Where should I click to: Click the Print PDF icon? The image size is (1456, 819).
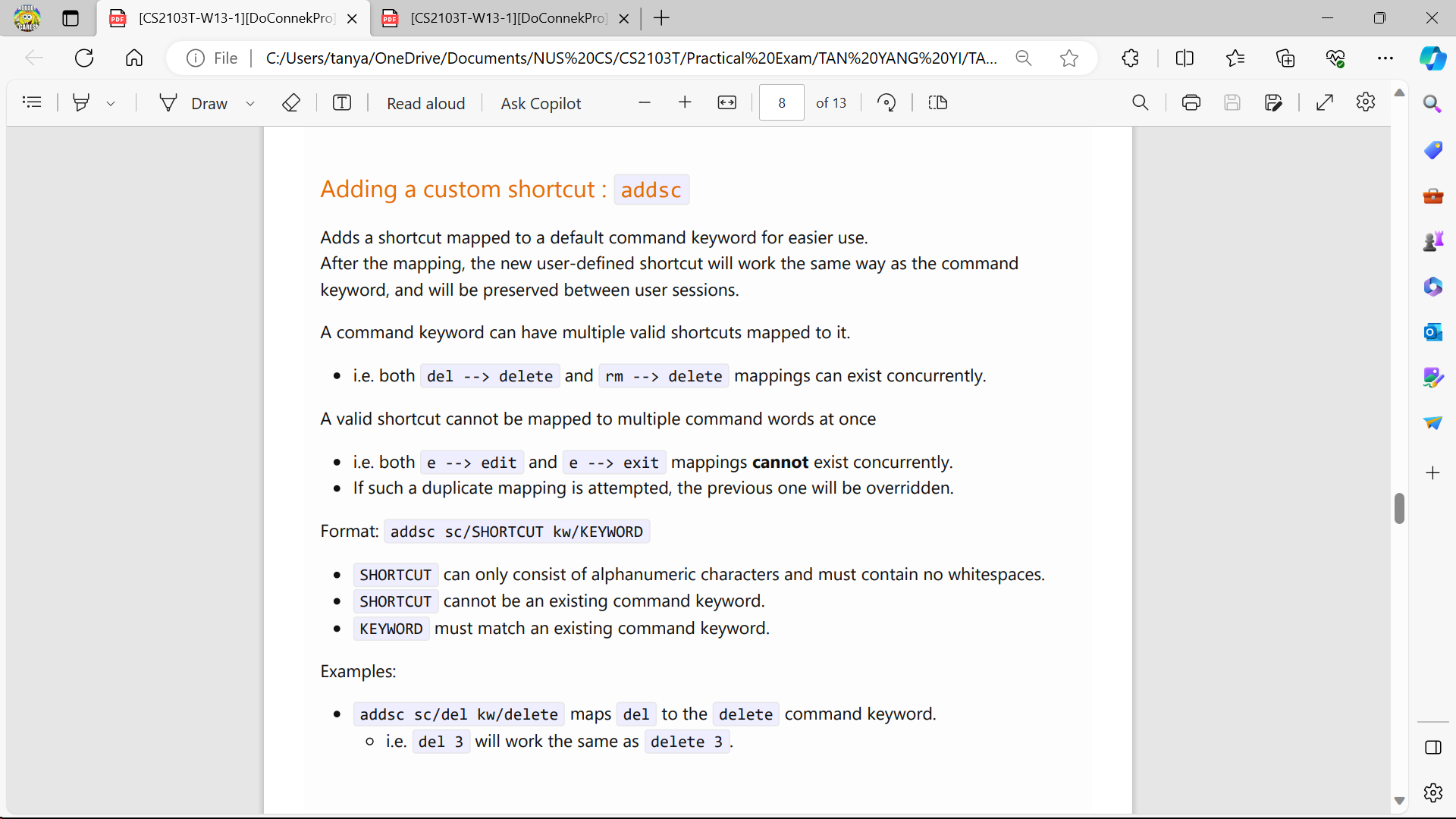tap(1191, 102)
